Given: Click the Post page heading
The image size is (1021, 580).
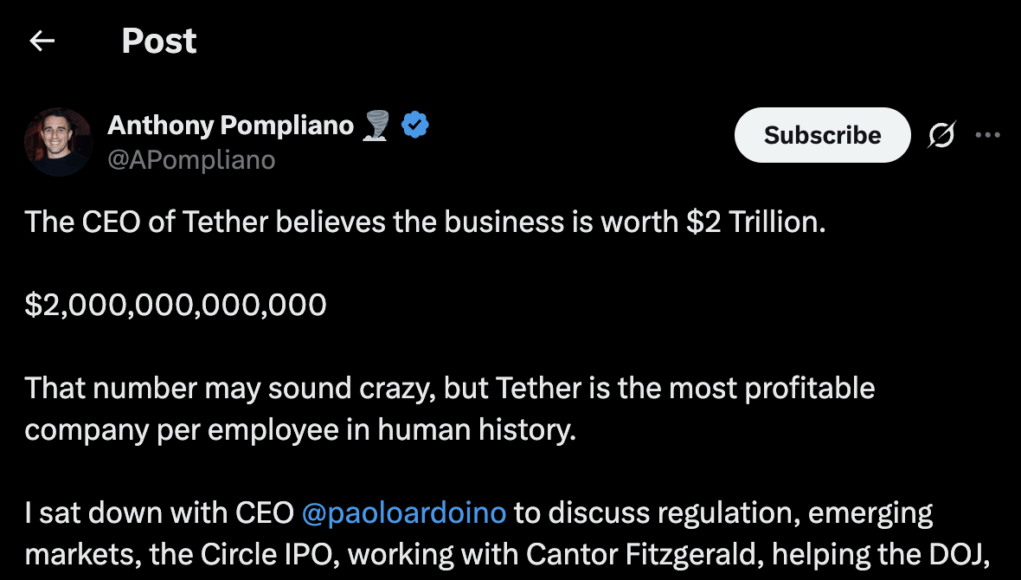Looking at the screenshot, I should pyautogui.click(x=159, y=41).
